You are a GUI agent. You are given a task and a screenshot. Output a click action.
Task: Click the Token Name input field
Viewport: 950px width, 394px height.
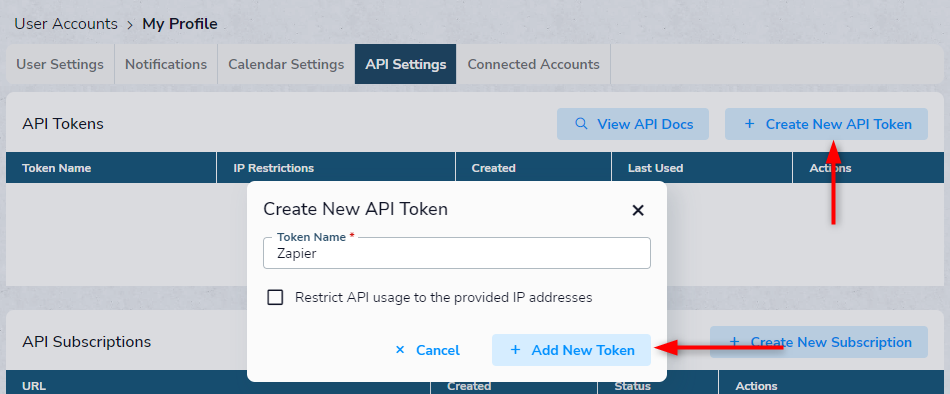(457, 253)
